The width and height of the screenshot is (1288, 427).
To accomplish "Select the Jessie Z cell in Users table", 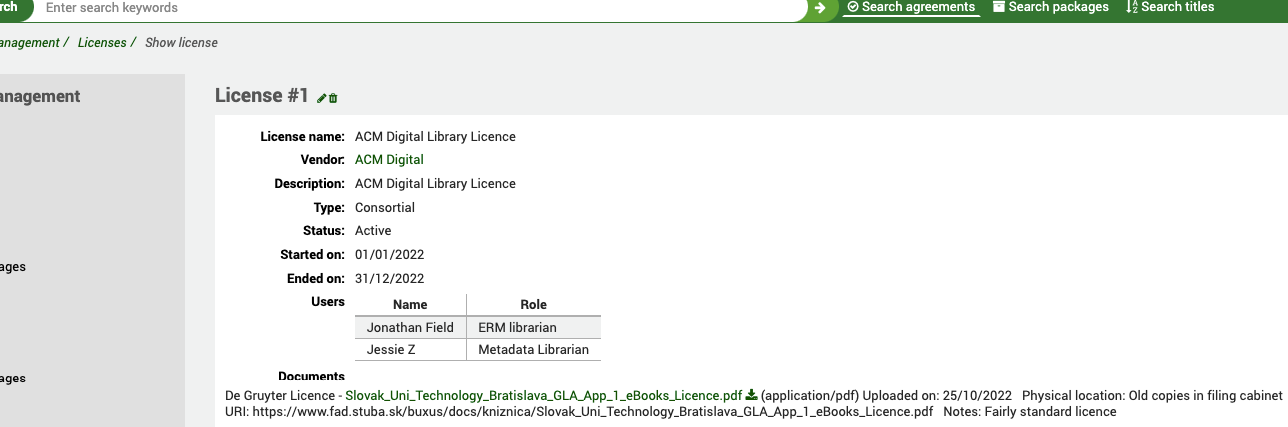I will point(391,350).
